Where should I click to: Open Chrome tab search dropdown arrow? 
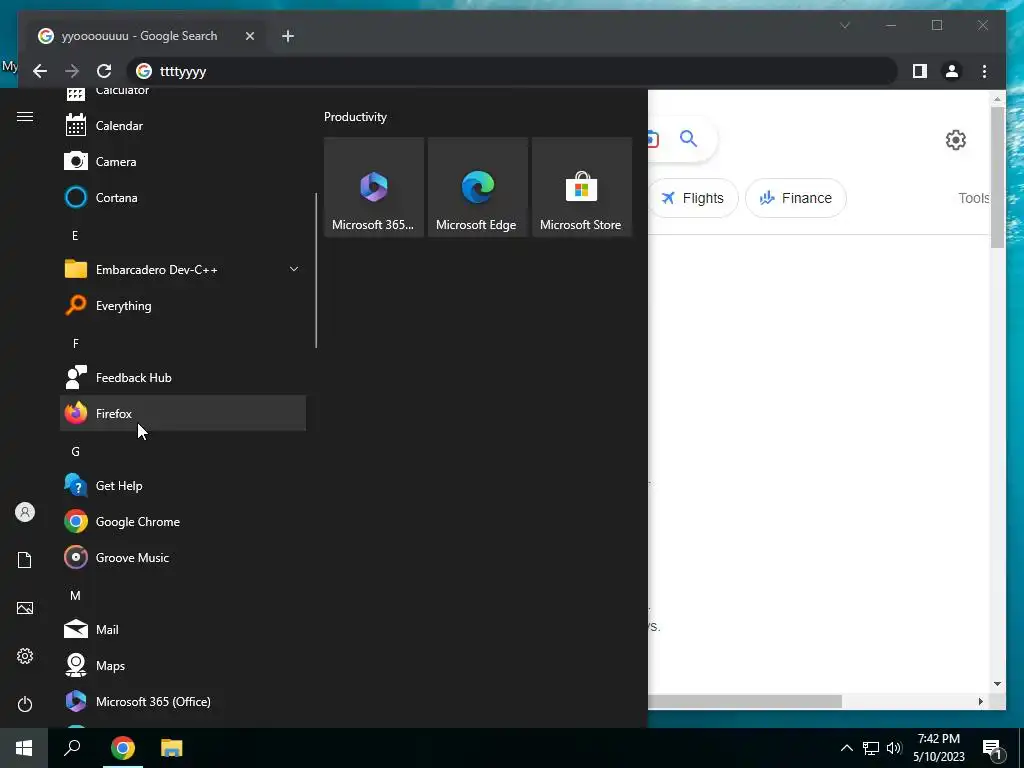(x=845, y=25)
